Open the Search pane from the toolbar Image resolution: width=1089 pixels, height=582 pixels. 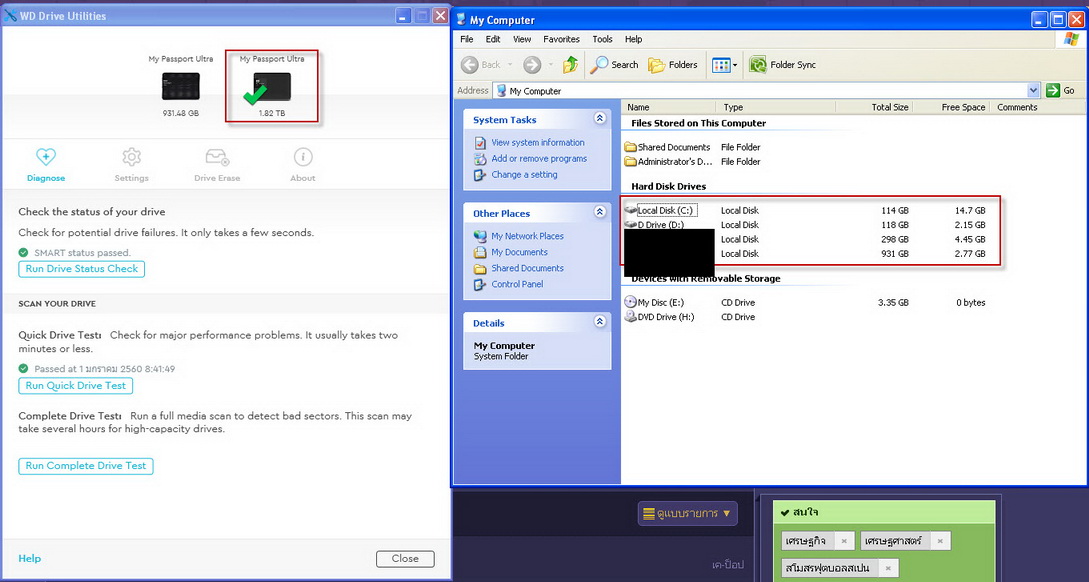pos(614,65)
